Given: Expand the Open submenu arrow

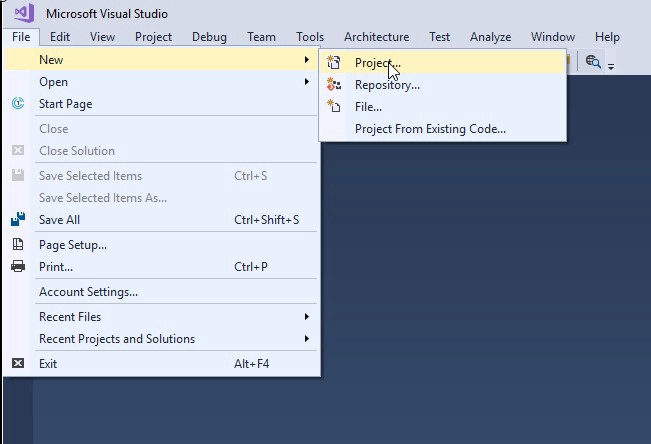Looking at the screenshot, I should pos(306,81).
